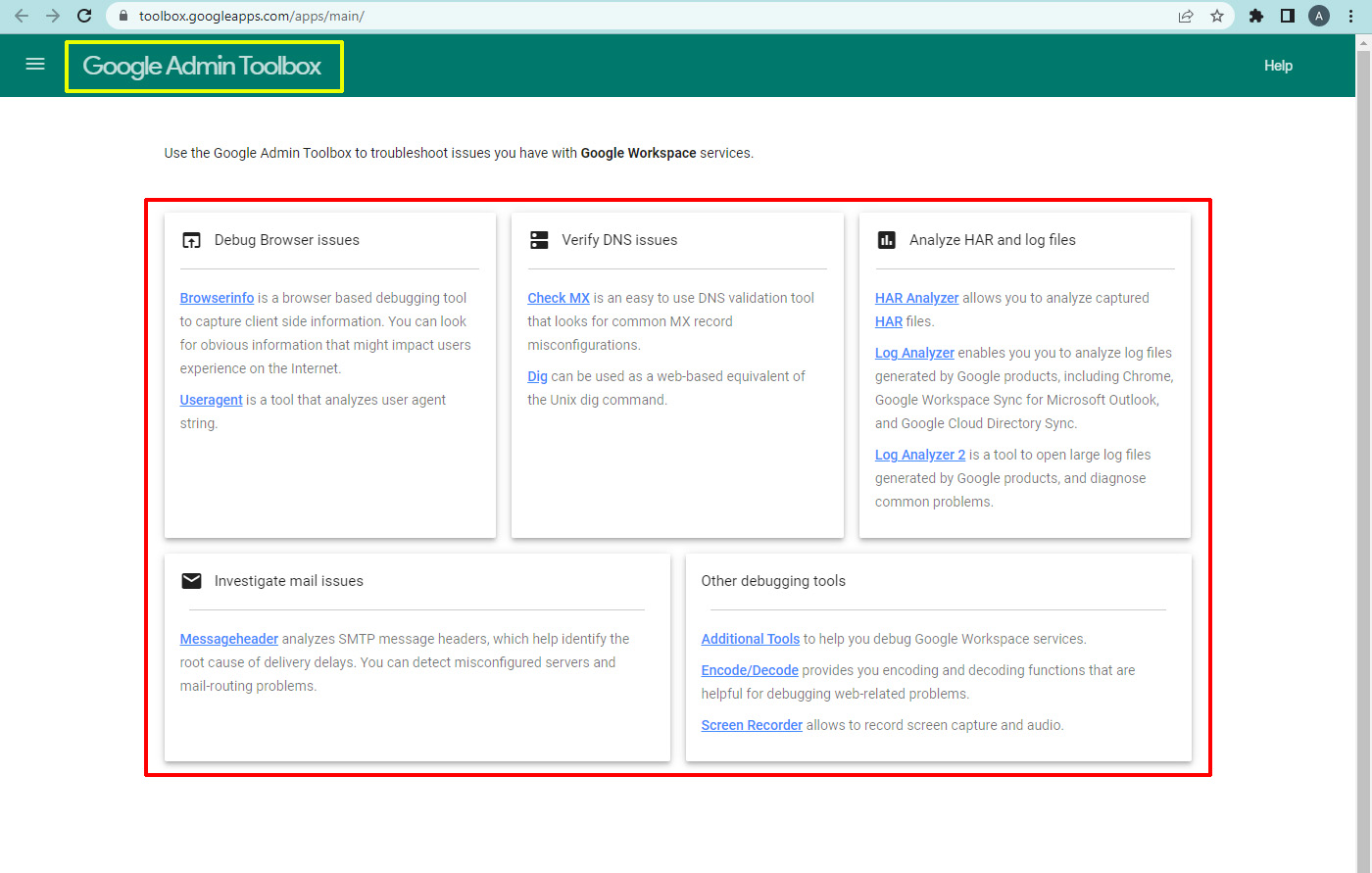The height and width of the screenshot is (873, 1372).
Task: Click the site lock icon
Action: tap(122, 16)
